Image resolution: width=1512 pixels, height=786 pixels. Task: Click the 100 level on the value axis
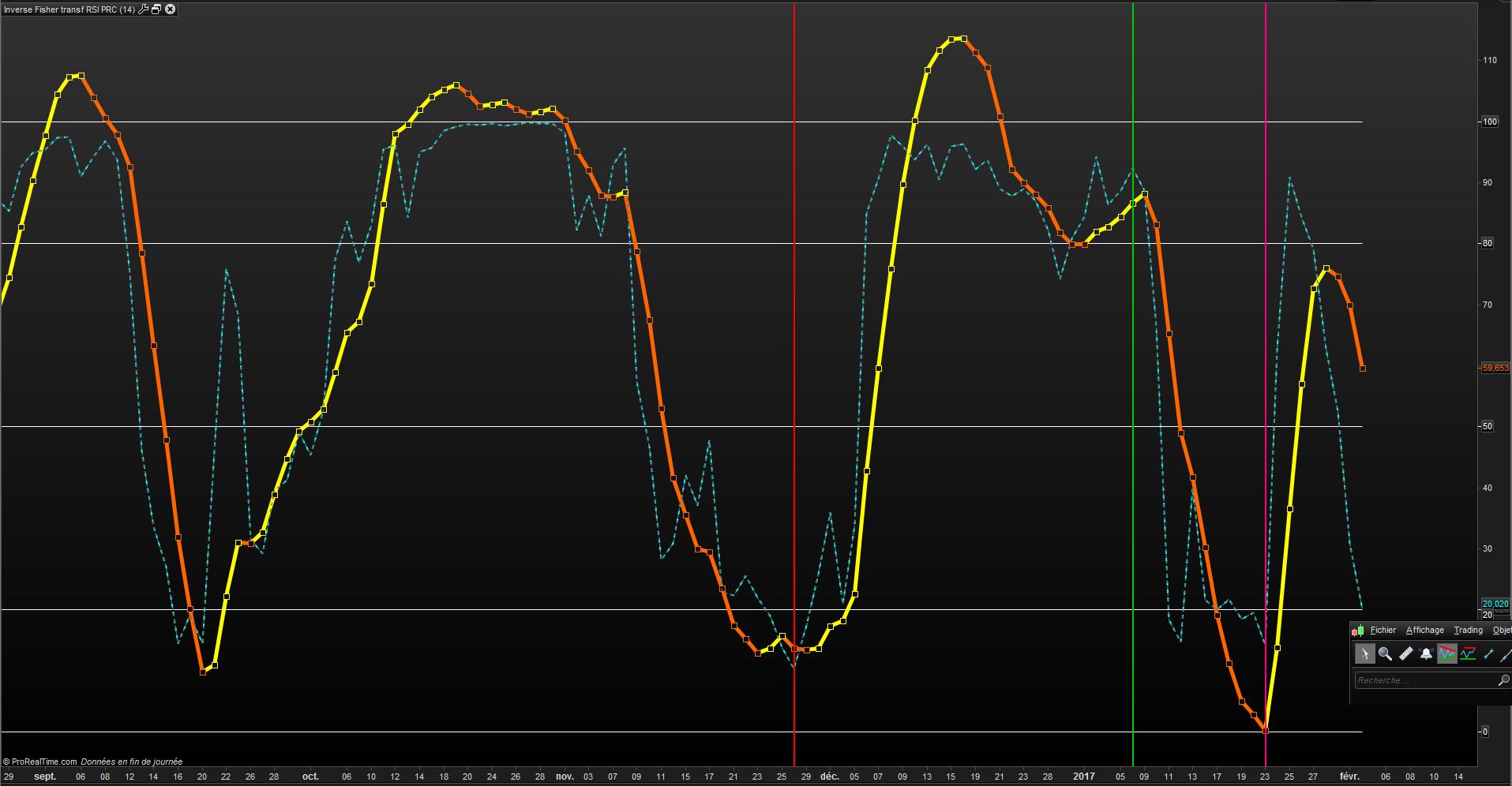pos(1490,122)
